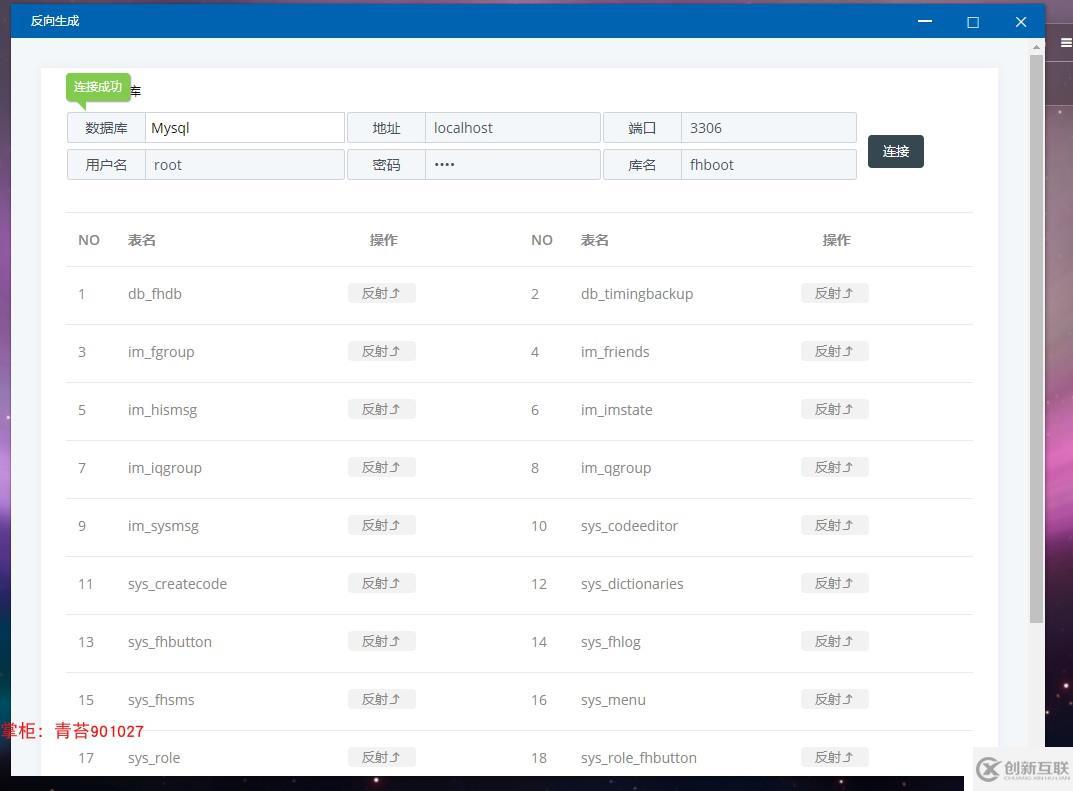Click the 反射 button for im_sysmsg
Image resolution: width=1073 pixels, height=791 pixels.
point(381,526)
